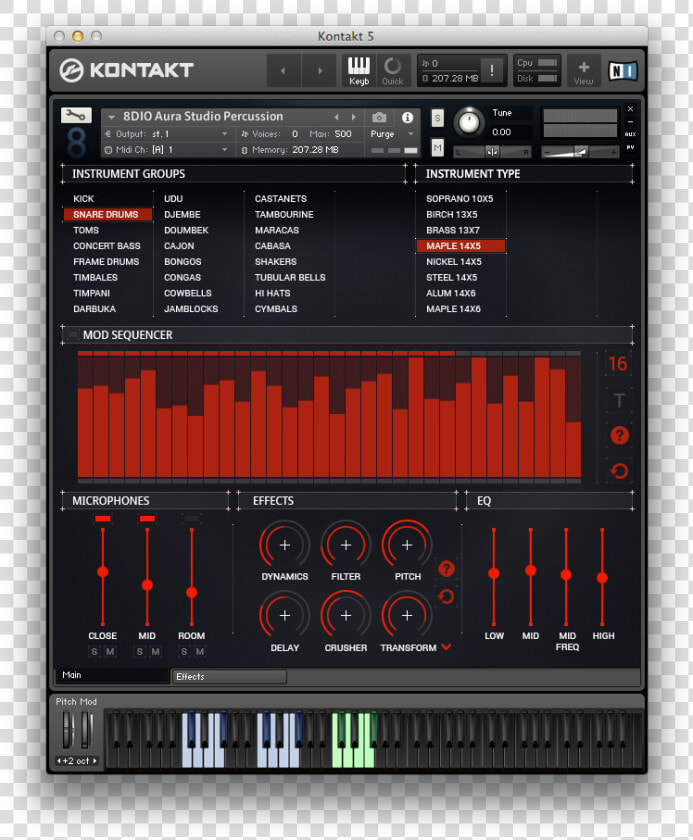Click the sequencer T button
The width and height of the screenshot is (693, 840).
point(619,400)
